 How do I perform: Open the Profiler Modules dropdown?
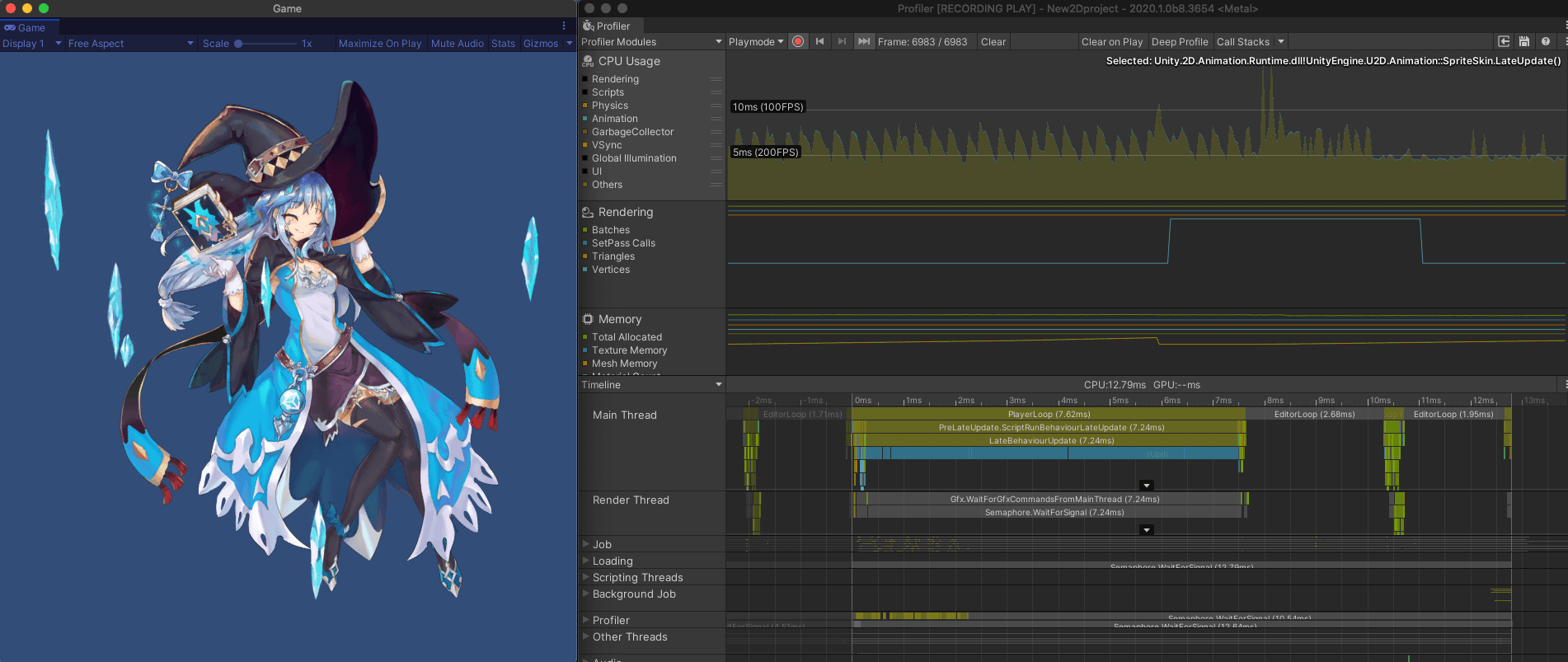click(x=651, y=41)
